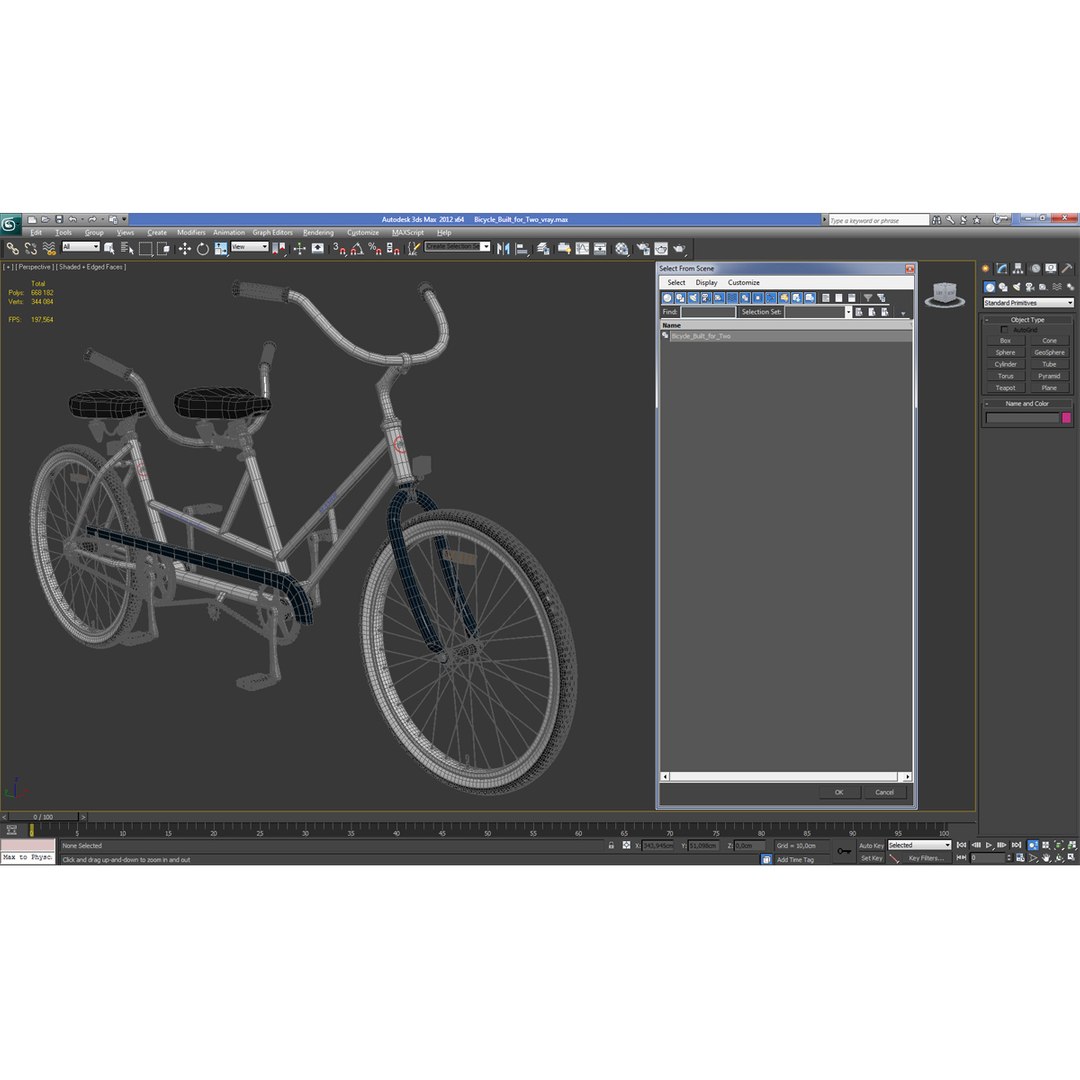The width and height of the screenshot is (1080, 1080).
Task: Open the Customize menu in Select From Scene
Action: pos(743,282)
